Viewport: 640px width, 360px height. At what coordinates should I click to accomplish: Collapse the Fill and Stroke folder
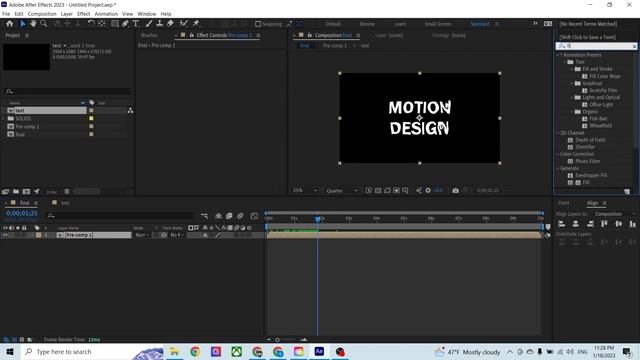pos(572,69)
